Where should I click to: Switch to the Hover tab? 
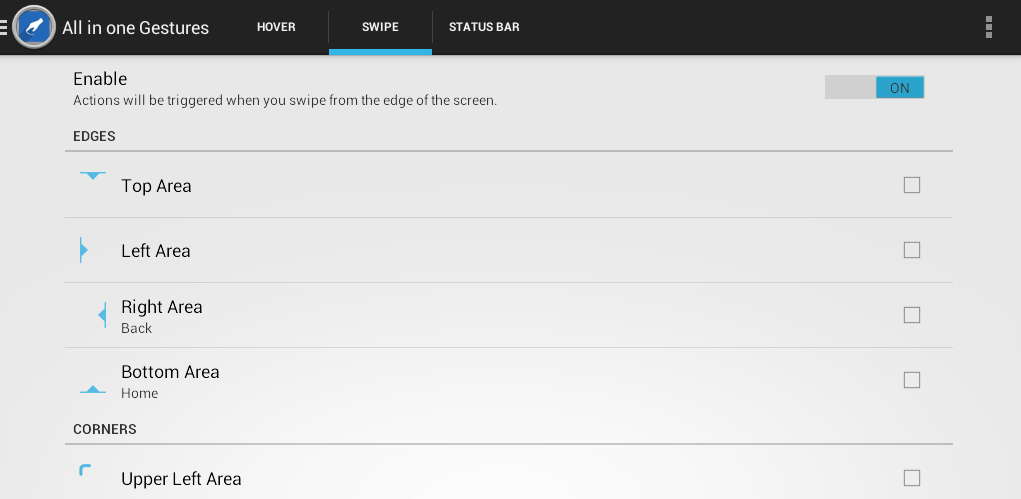pyautogui.click(x=276, y=27)
